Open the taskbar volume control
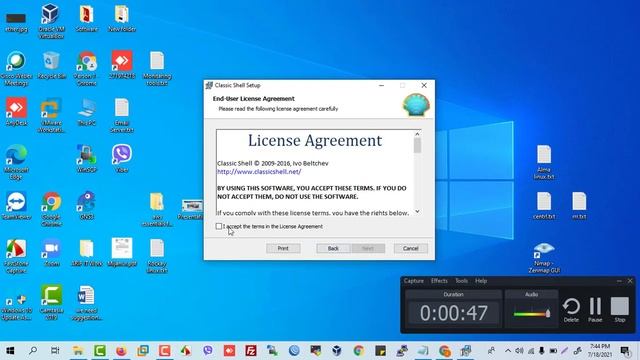 click(x=519, y=350)
